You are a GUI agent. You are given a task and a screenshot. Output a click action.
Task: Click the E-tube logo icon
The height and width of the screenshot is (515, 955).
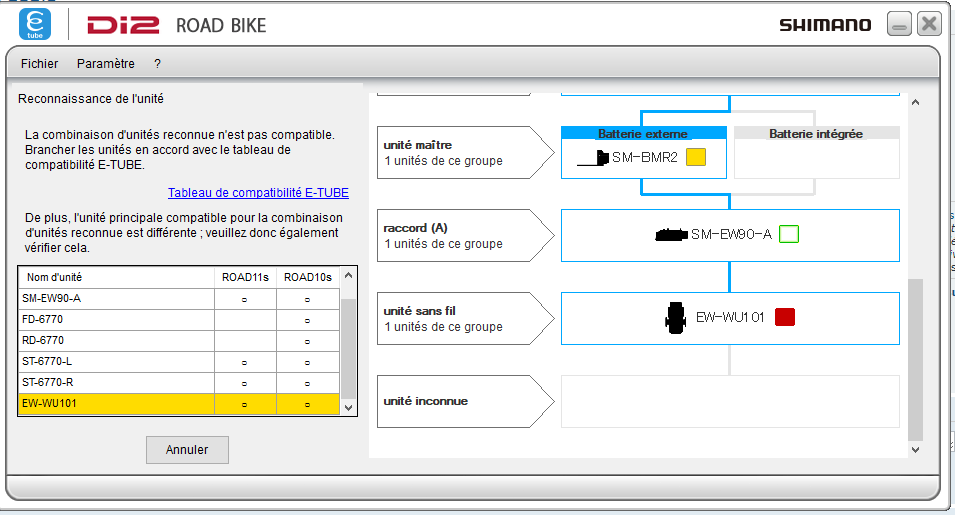coord(35,23)
